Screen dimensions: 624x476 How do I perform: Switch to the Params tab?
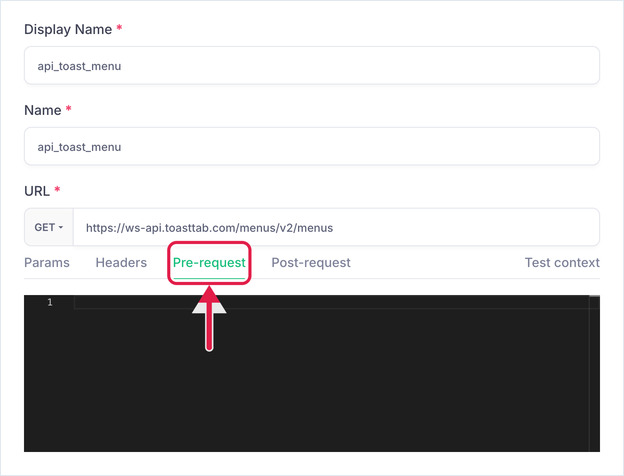(47, 263)
